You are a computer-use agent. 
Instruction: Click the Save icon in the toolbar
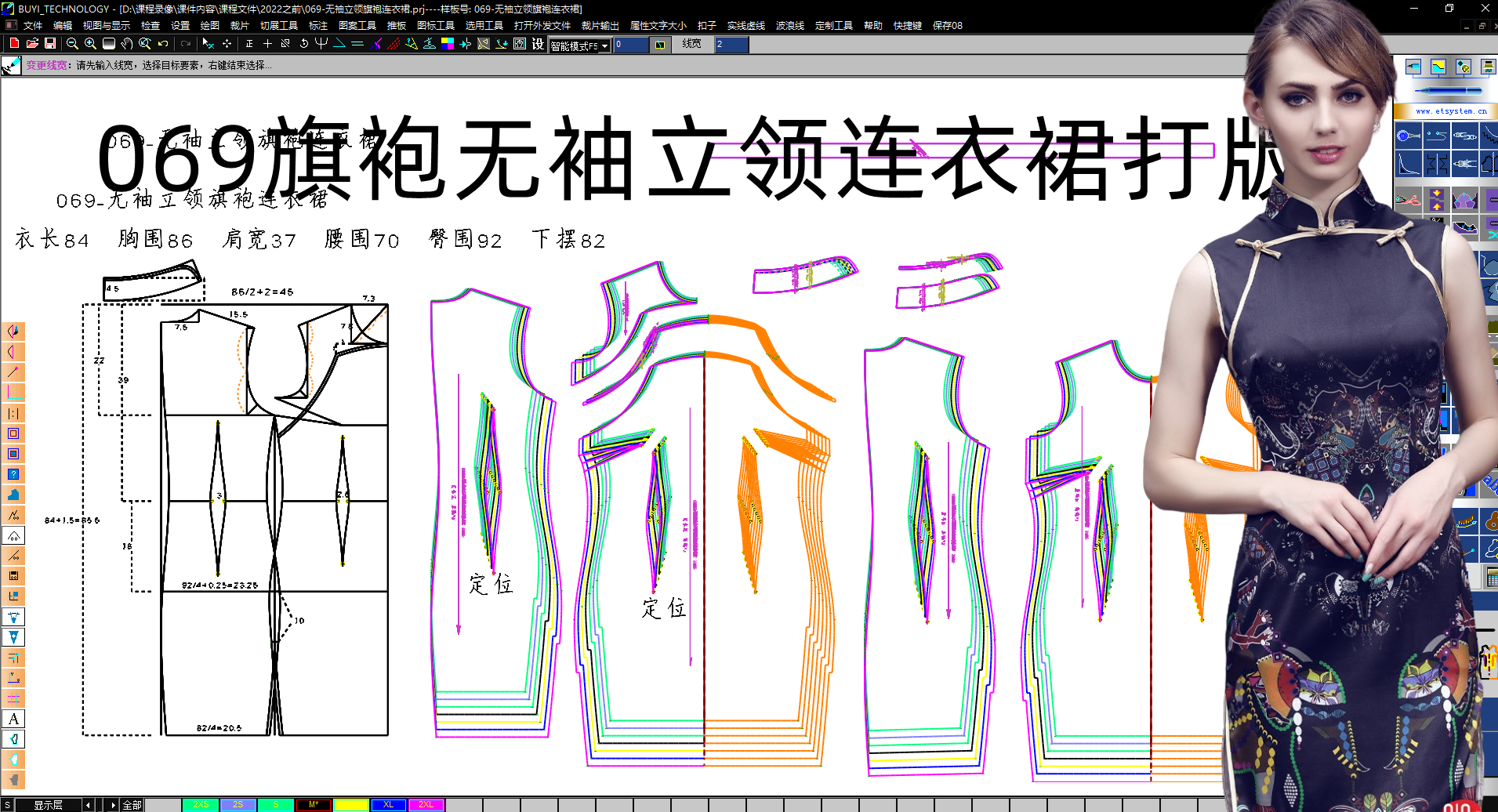click(x=49, y=45)
